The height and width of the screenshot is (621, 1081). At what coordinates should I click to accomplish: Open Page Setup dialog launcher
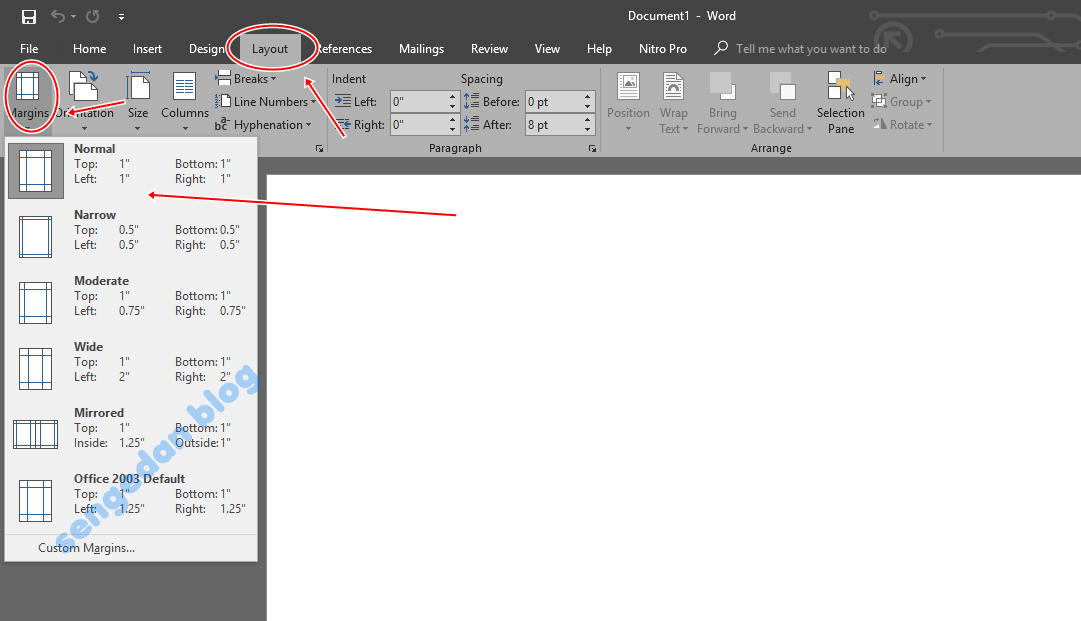[319, 148]
